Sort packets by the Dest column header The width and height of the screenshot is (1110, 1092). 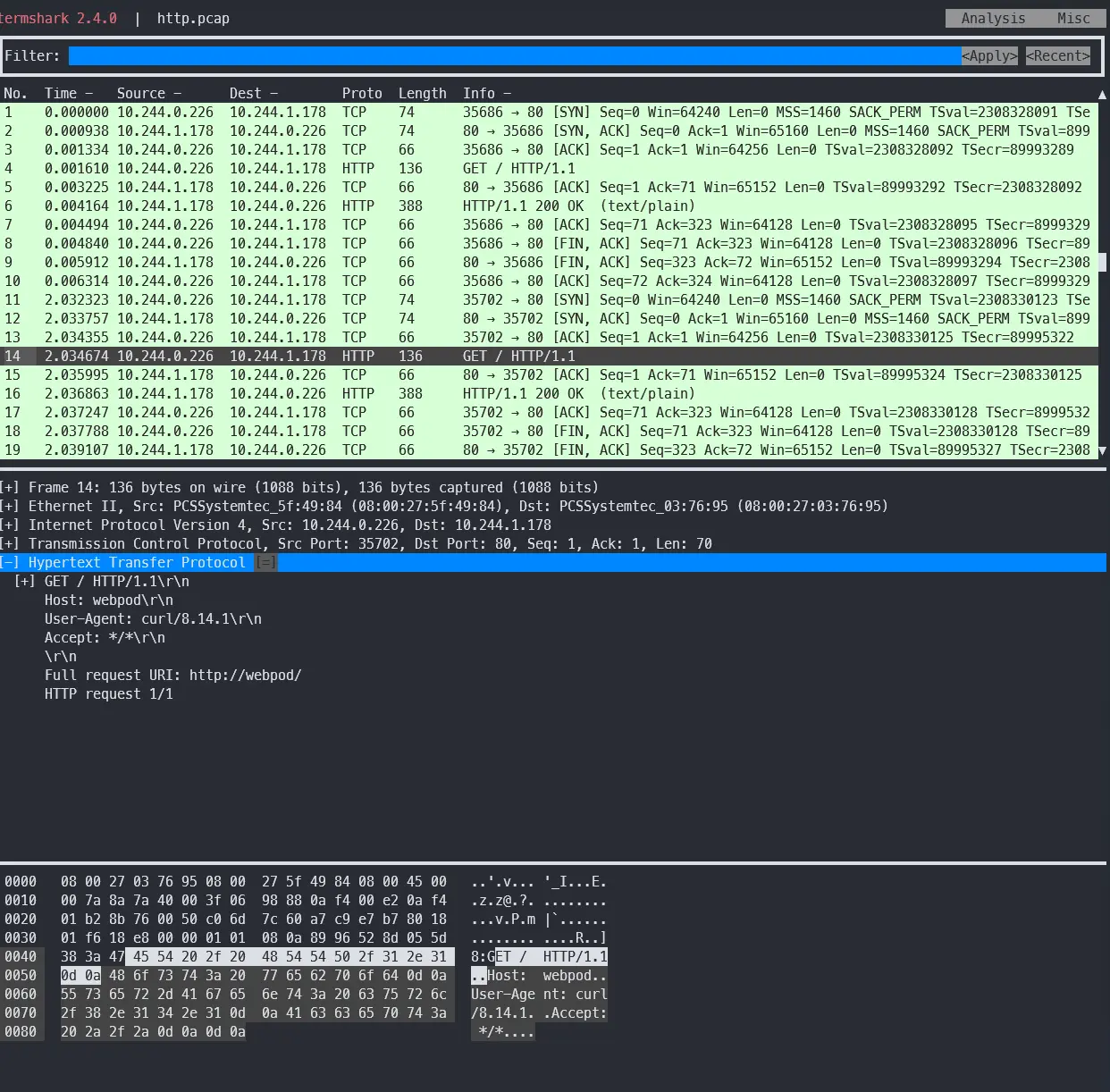254,93
